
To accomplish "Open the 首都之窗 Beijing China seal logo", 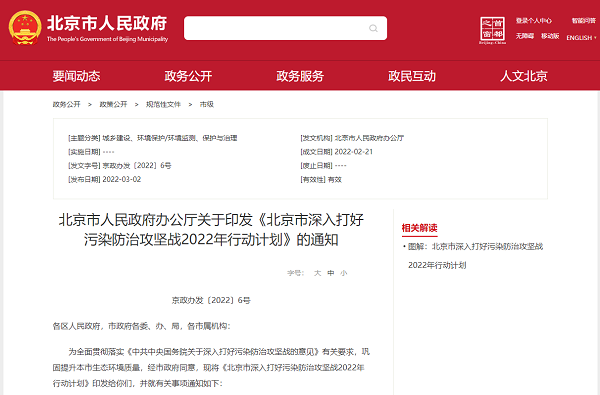I will tap(492, 30).
